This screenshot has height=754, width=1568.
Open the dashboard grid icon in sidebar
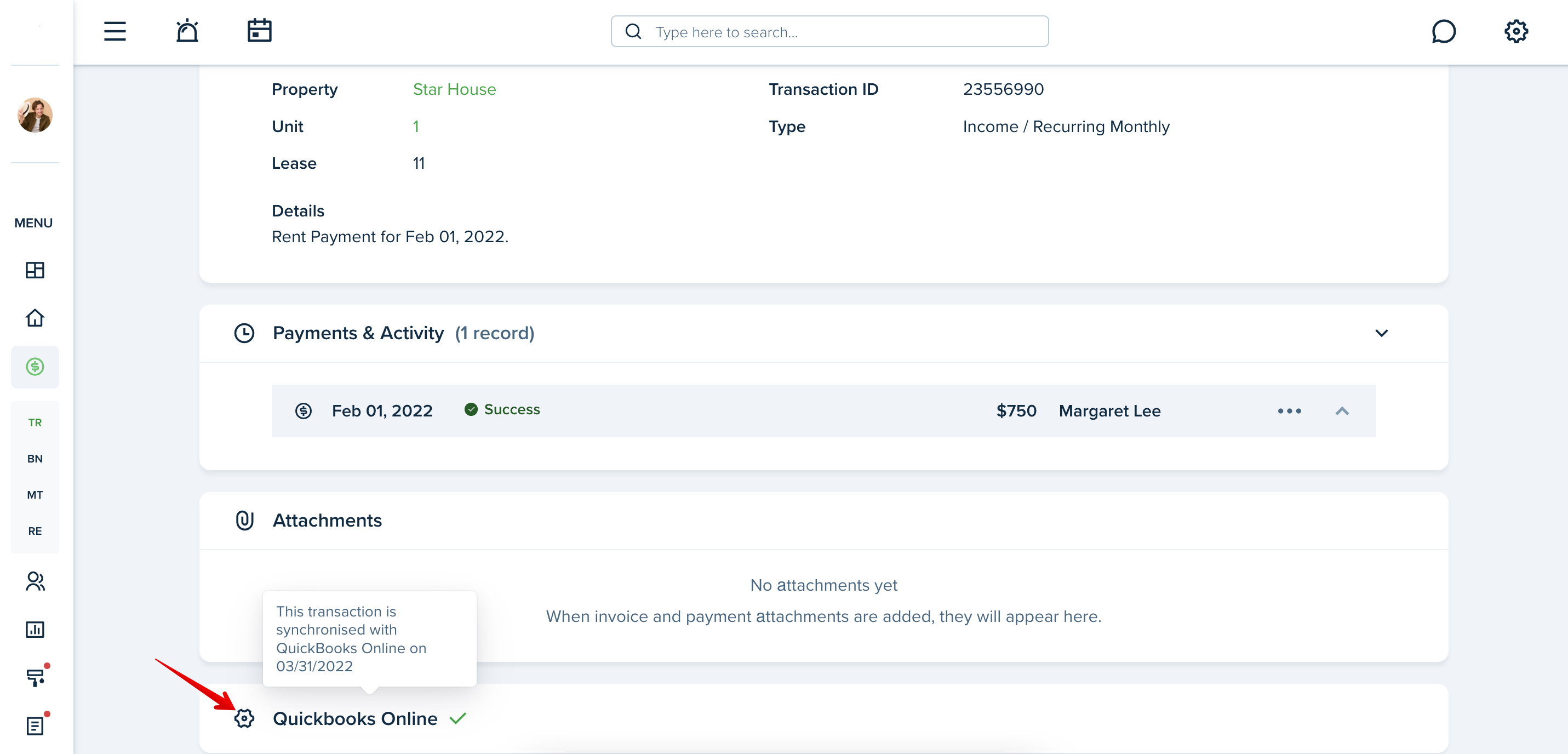pyautogui.click(x=35, y=270)
